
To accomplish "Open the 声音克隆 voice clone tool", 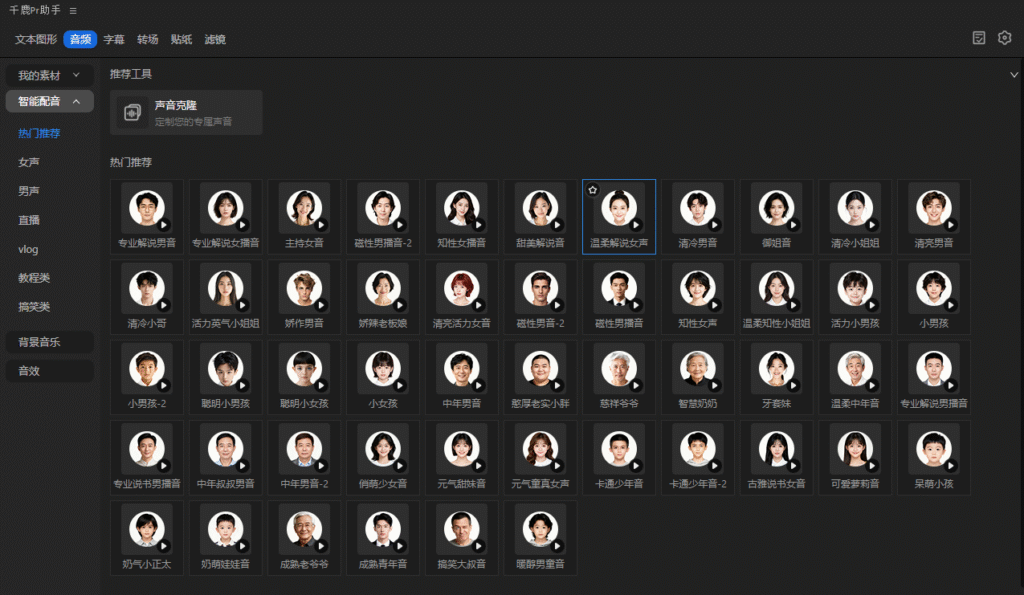I will pyautogui.click(x=186, y=112).
